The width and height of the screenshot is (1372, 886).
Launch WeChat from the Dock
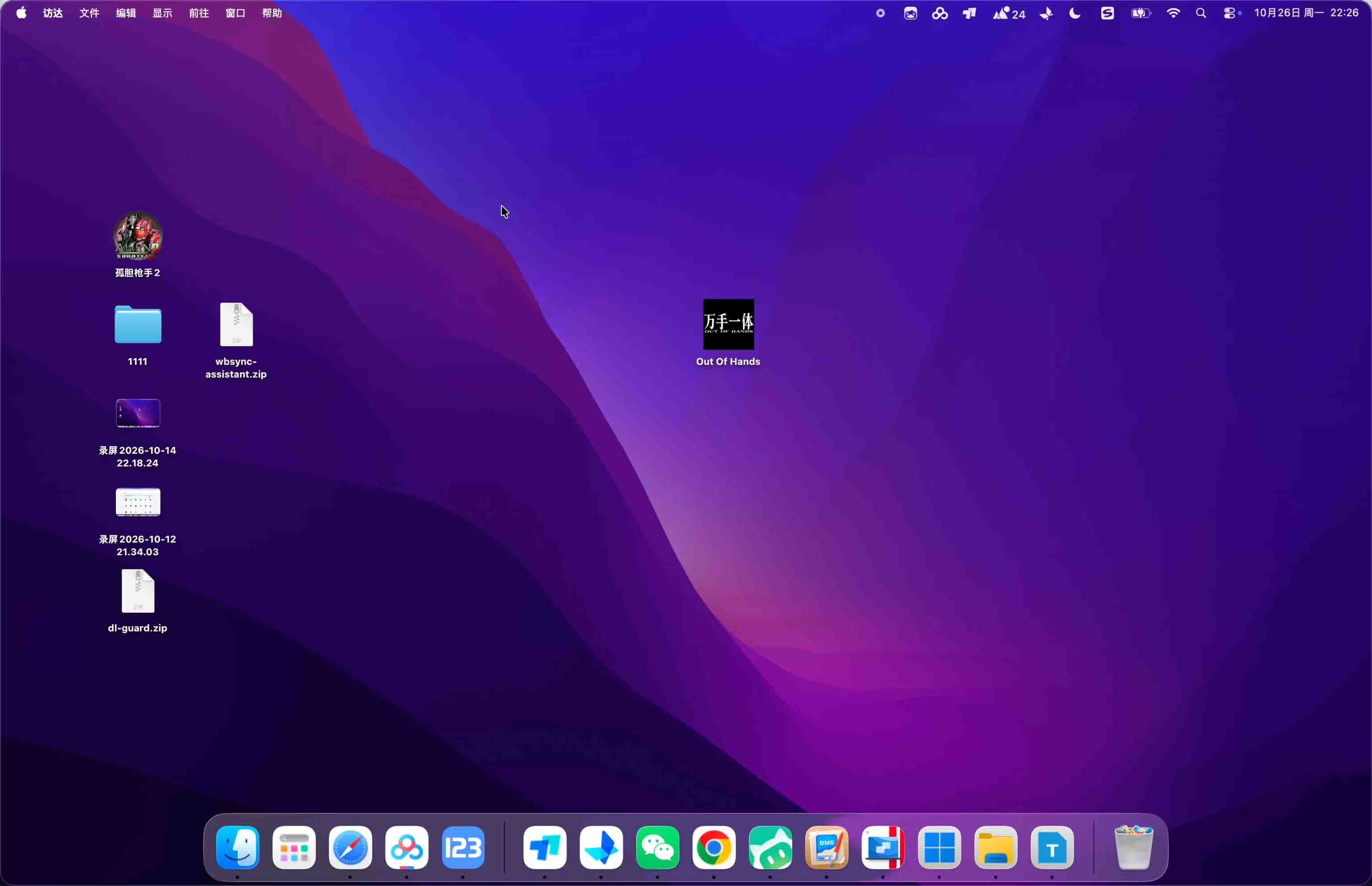click(x=657, y=848)
